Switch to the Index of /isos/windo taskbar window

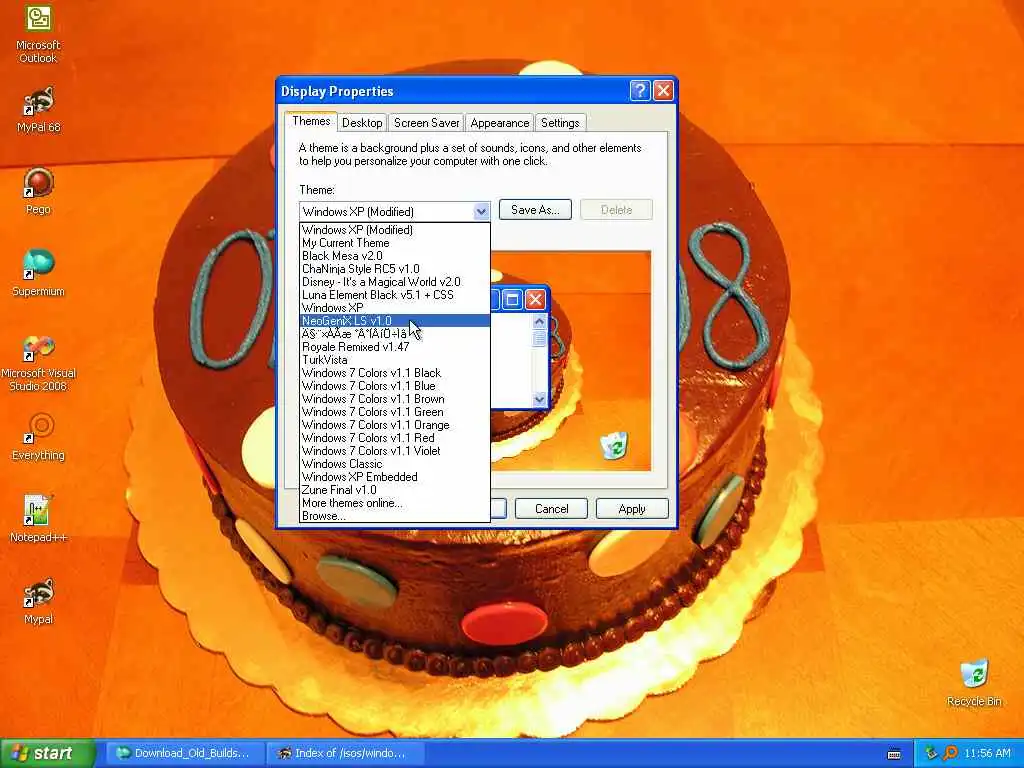click(346, 753)
